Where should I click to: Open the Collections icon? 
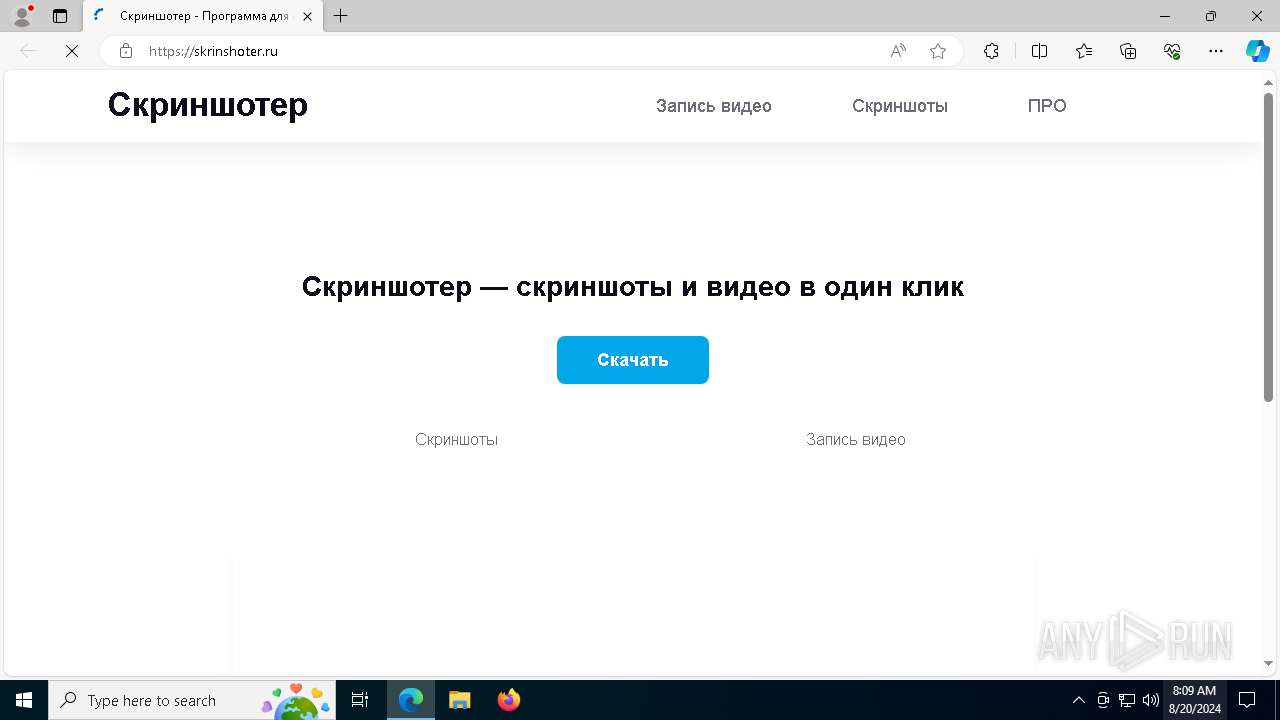pyautogui.click(x=1128, y=51)
